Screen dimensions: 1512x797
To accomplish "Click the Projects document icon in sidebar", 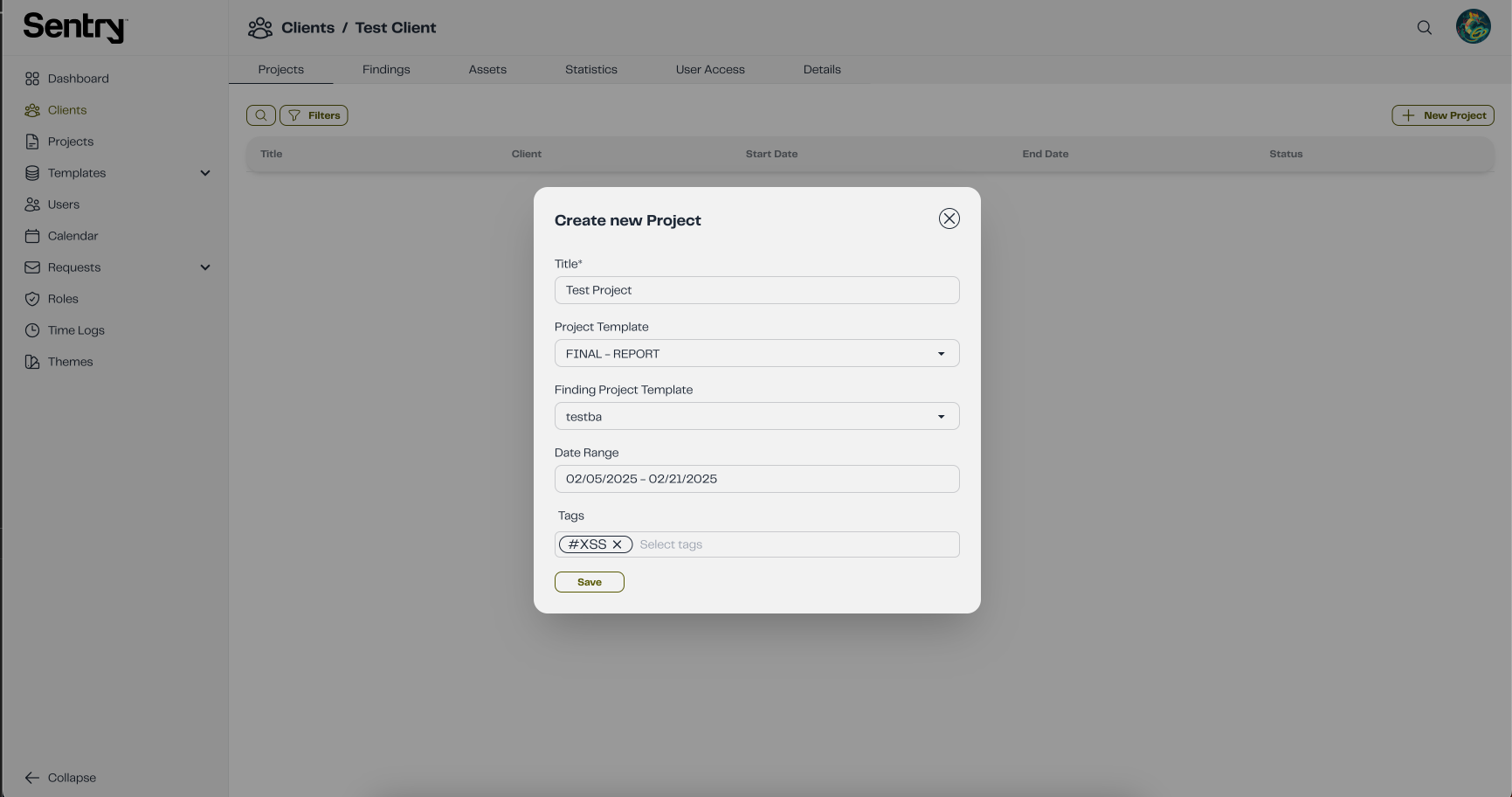I will (32, 142).
